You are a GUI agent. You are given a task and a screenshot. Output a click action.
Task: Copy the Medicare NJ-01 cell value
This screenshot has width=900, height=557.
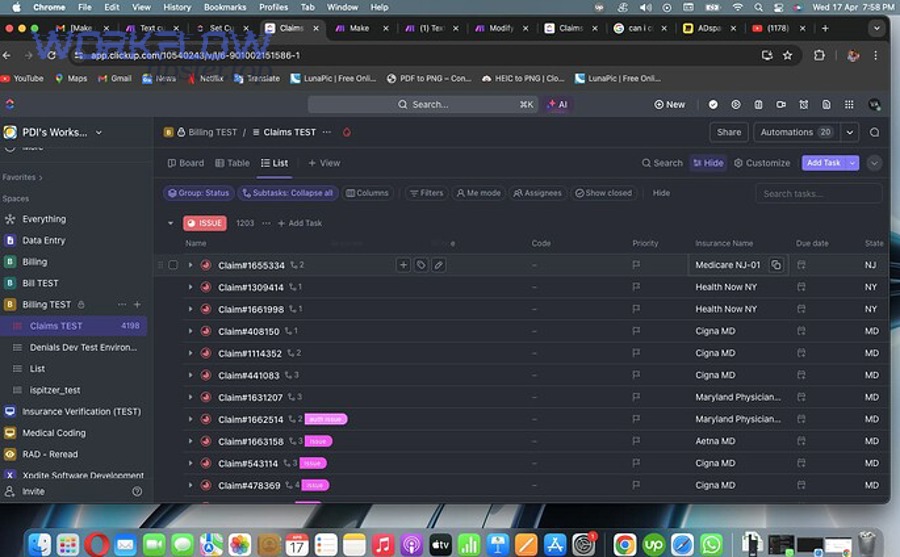point(776,265)
